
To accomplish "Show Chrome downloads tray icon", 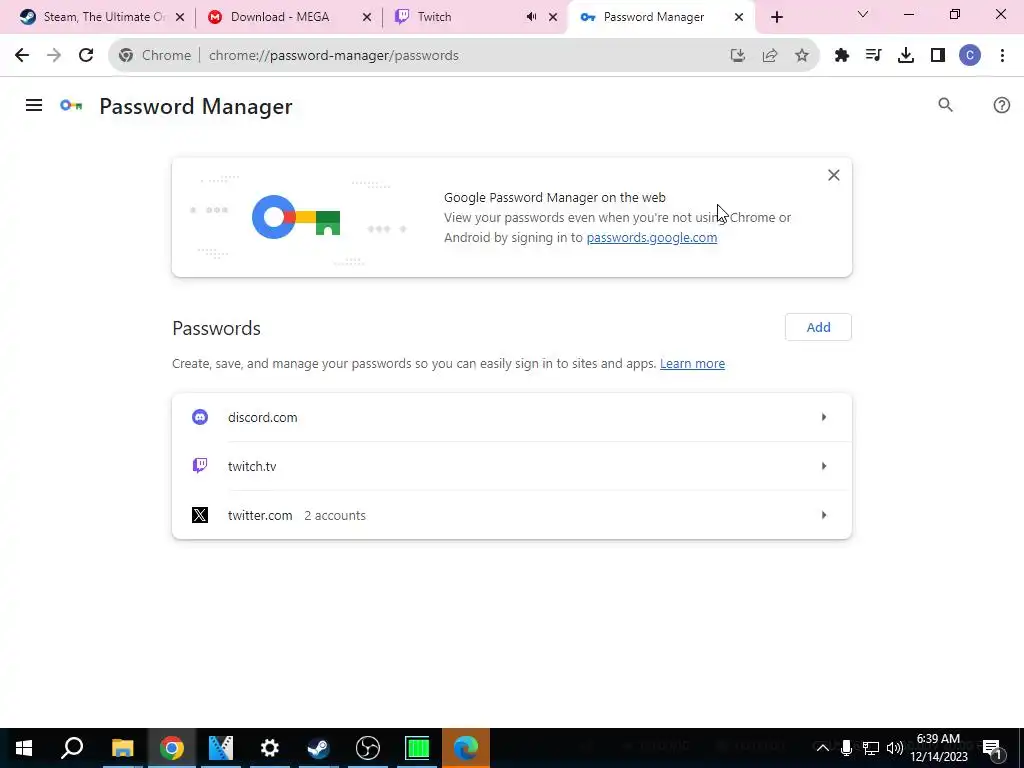I will point(905,56).
